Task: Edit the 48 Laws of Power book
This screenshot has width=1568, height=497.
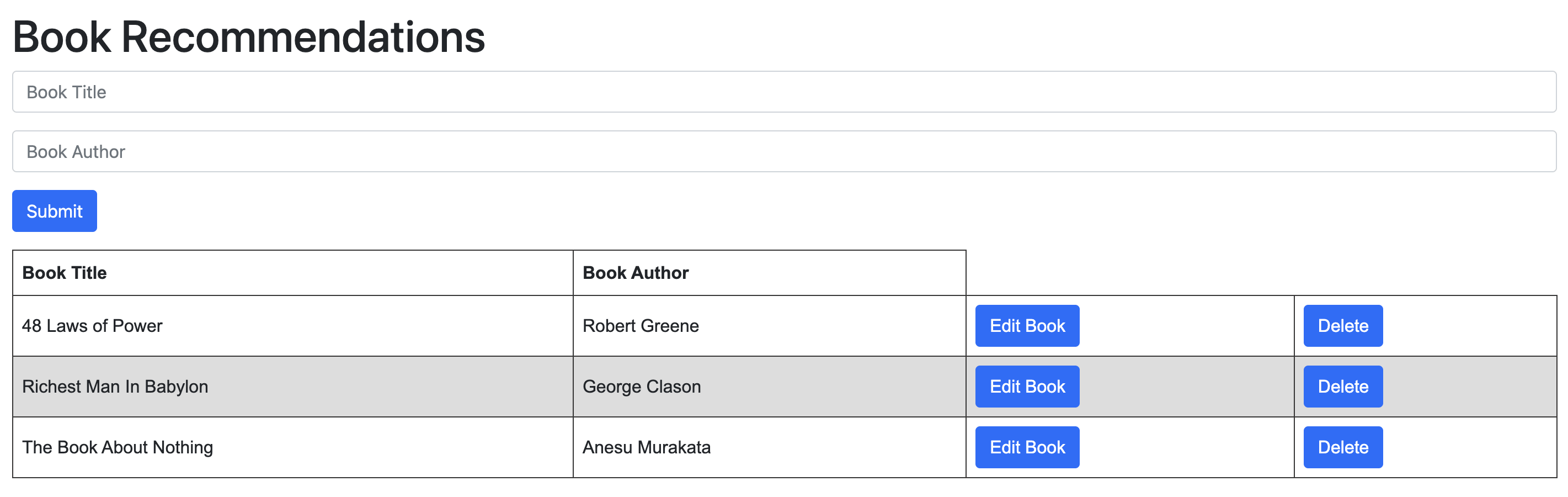Action: pyautogui.click(x=1027, y=326)
